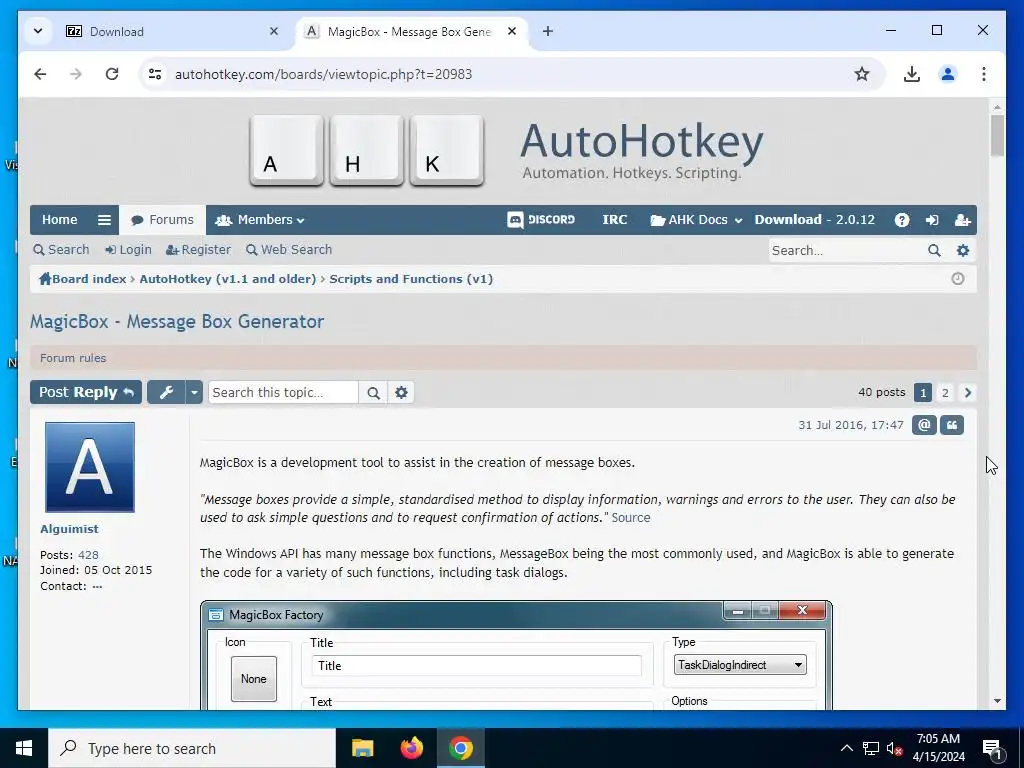
Task: Click the login arrow icon in navbar
Action: coord(932,220)
